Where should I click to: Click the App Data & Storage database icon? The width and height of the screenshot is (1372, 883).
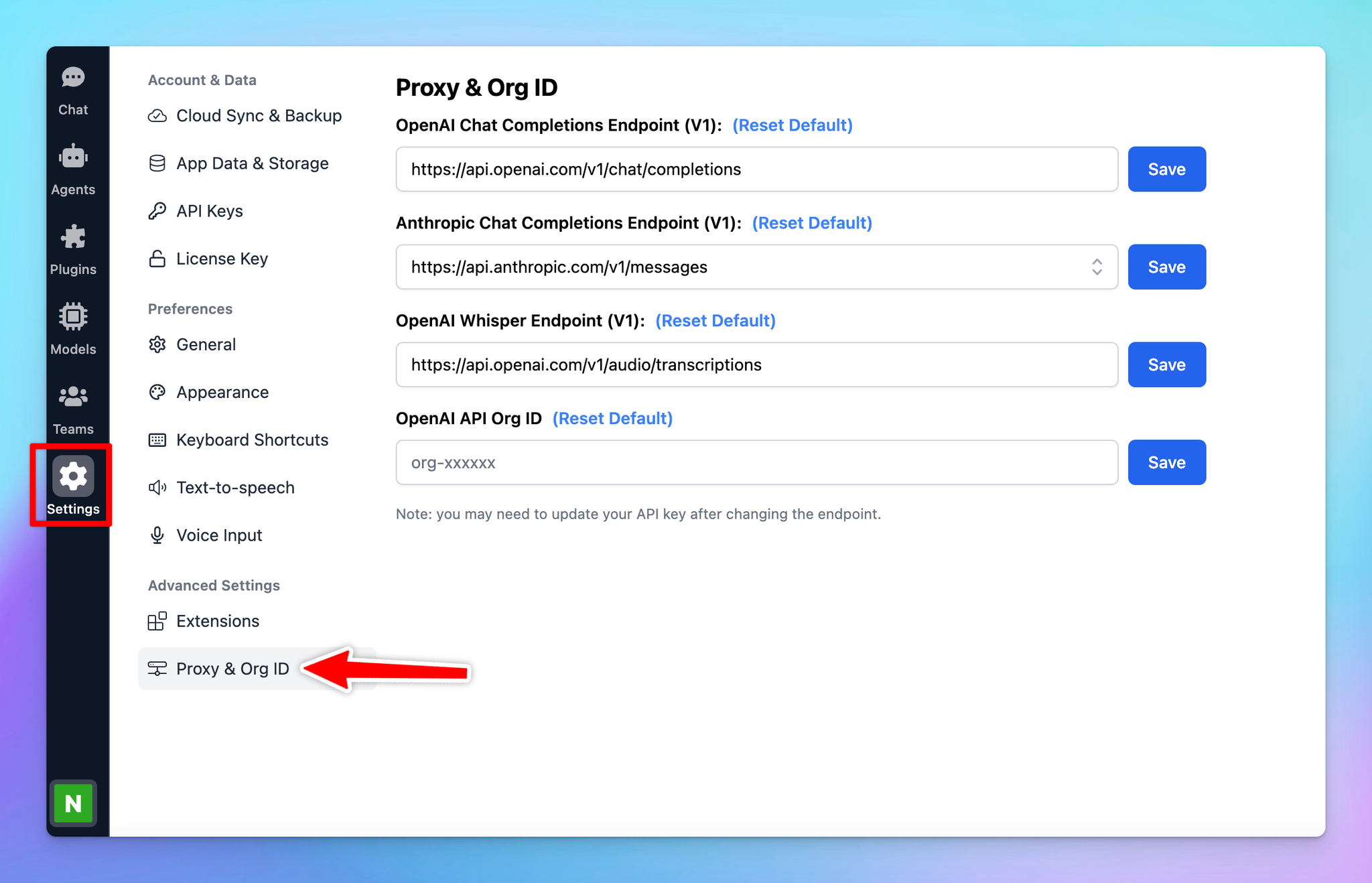tap(157, 163)
